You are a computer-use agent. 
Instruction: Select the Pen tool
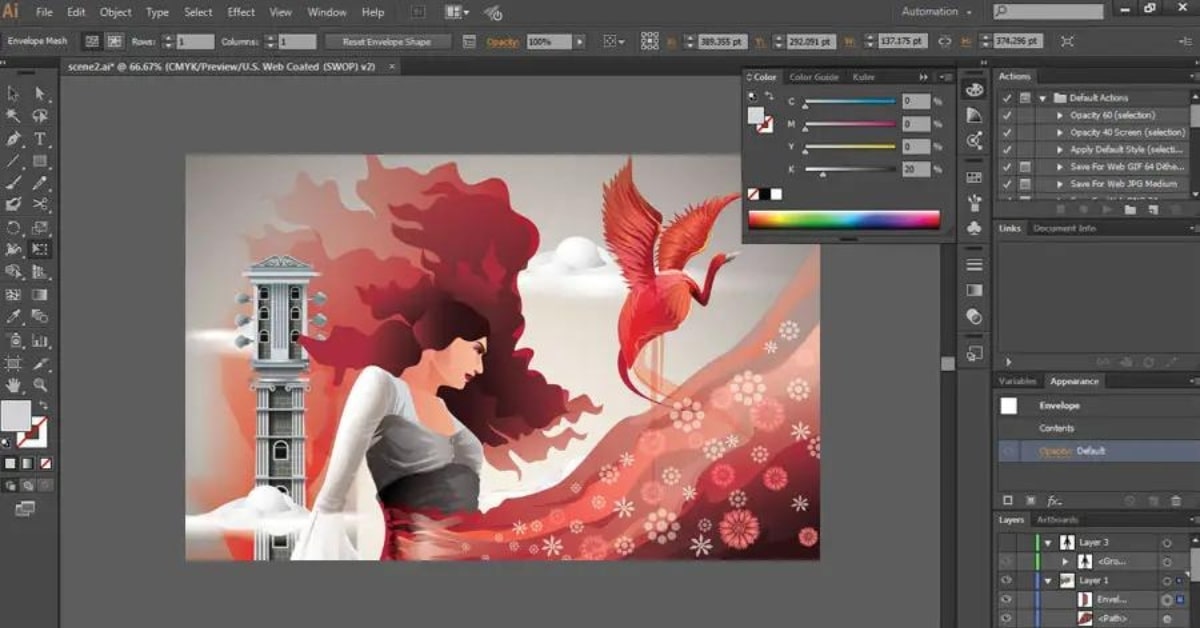(x=14, y=139)
